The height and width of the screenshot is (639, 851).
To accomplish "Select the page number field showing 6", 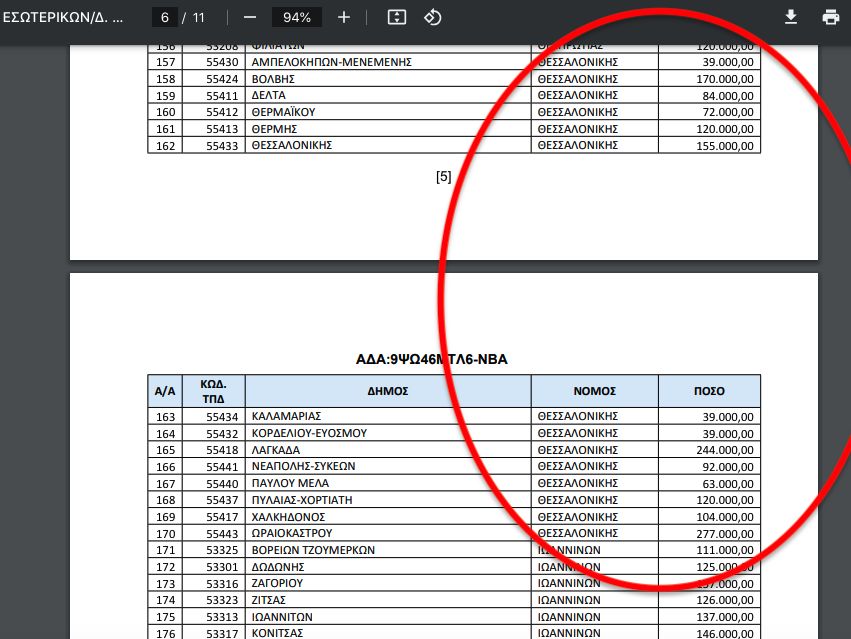I will [x=164, y=17].
